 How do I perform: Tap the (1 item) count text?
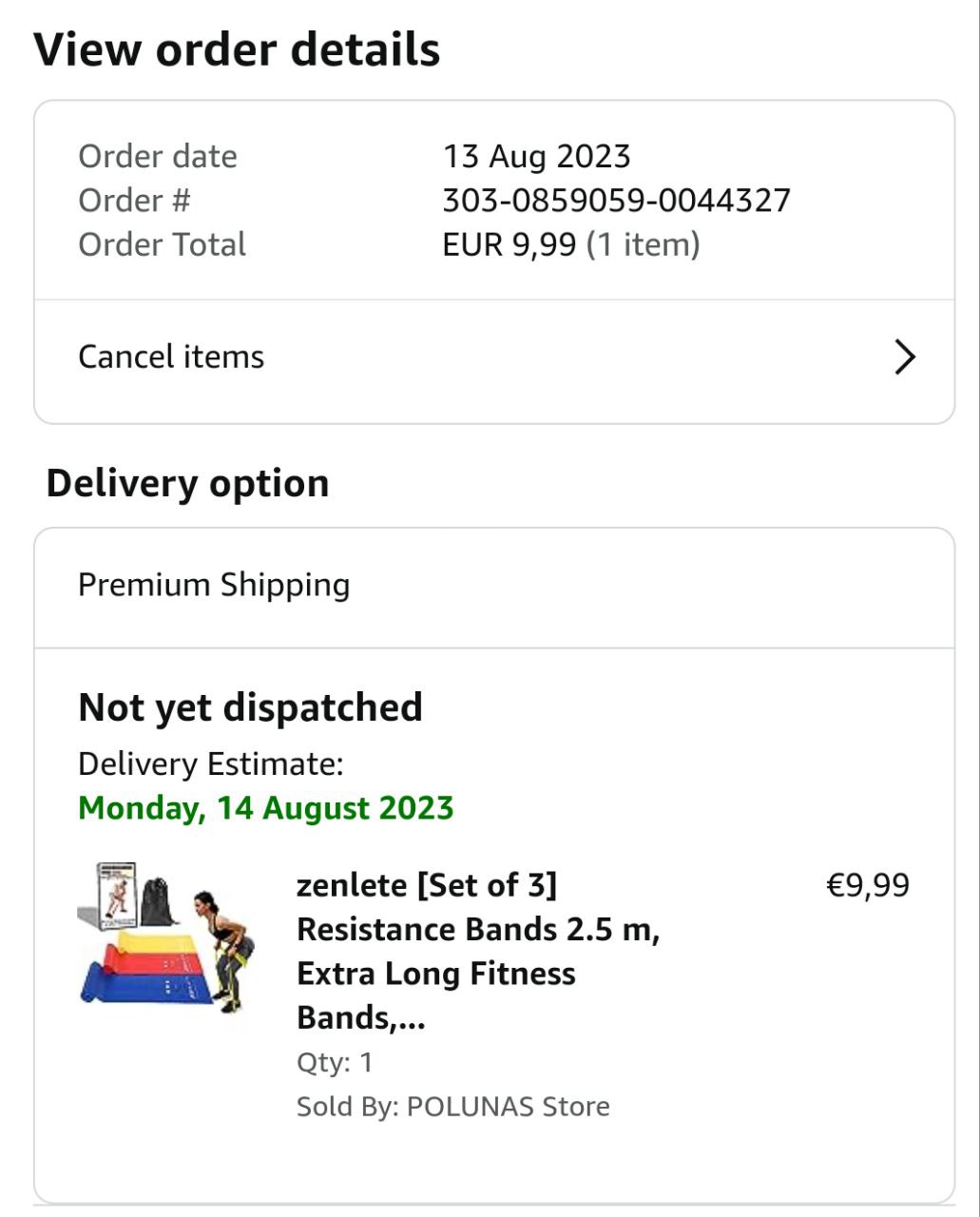click(x=643, y=244)
